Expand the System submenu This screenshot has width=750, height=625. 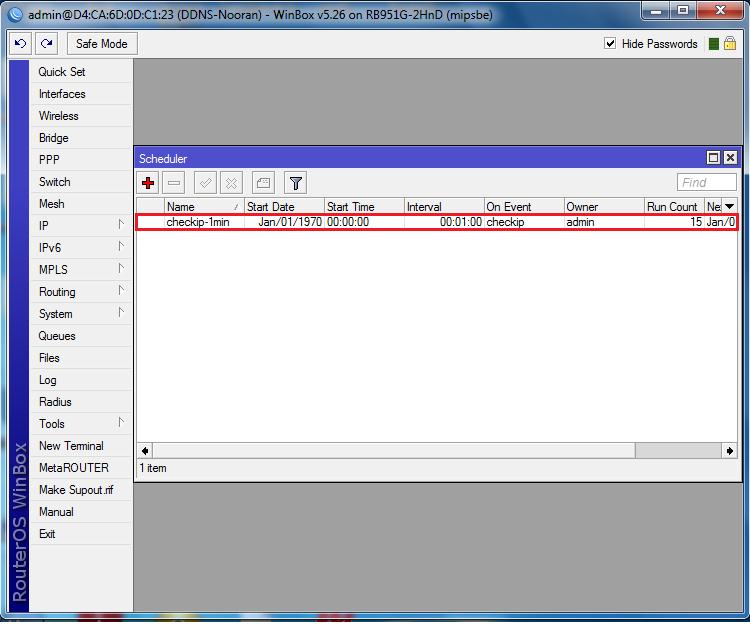point(70,314)
